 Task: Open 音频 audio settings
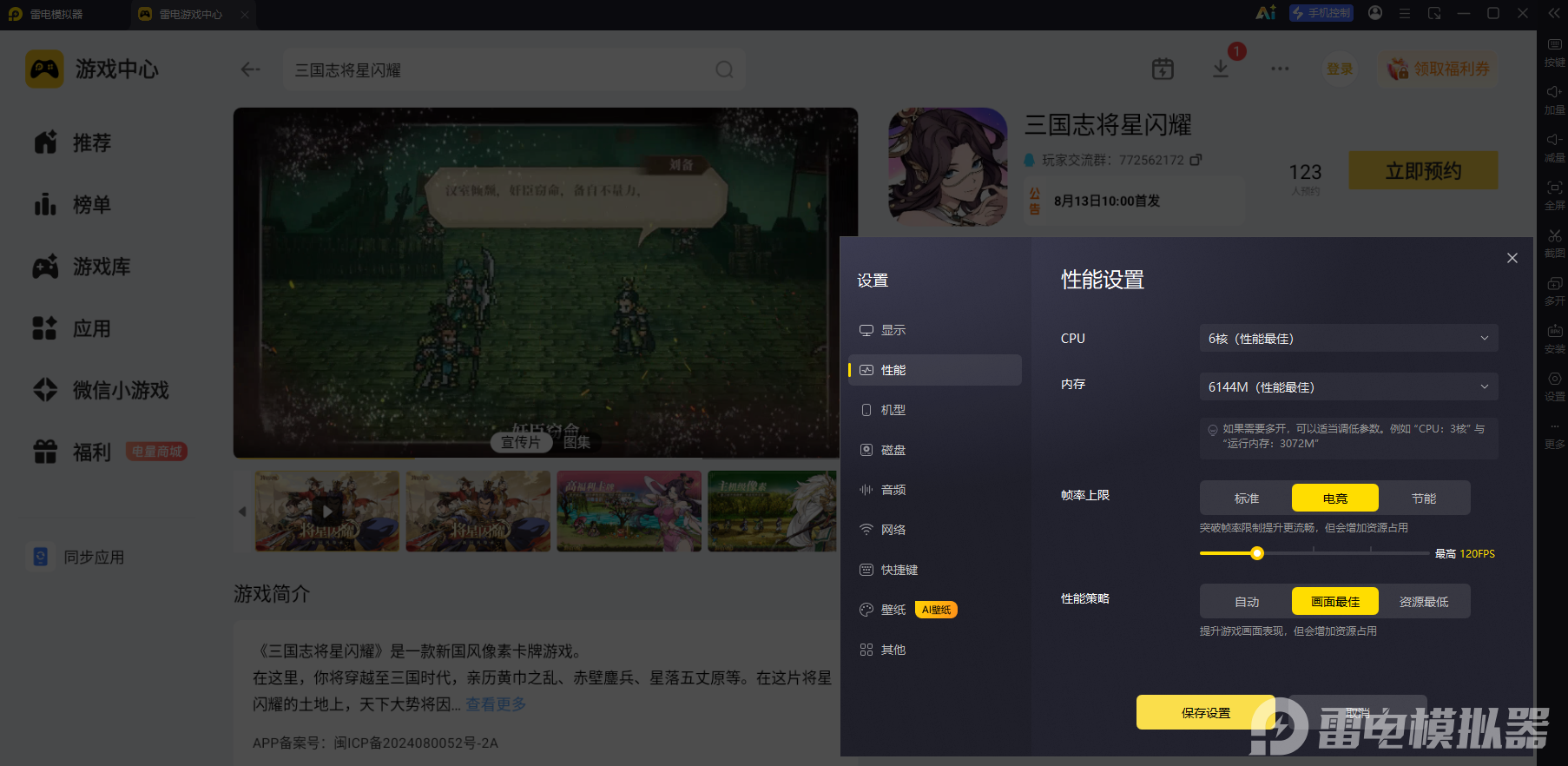tap(935, 490)
